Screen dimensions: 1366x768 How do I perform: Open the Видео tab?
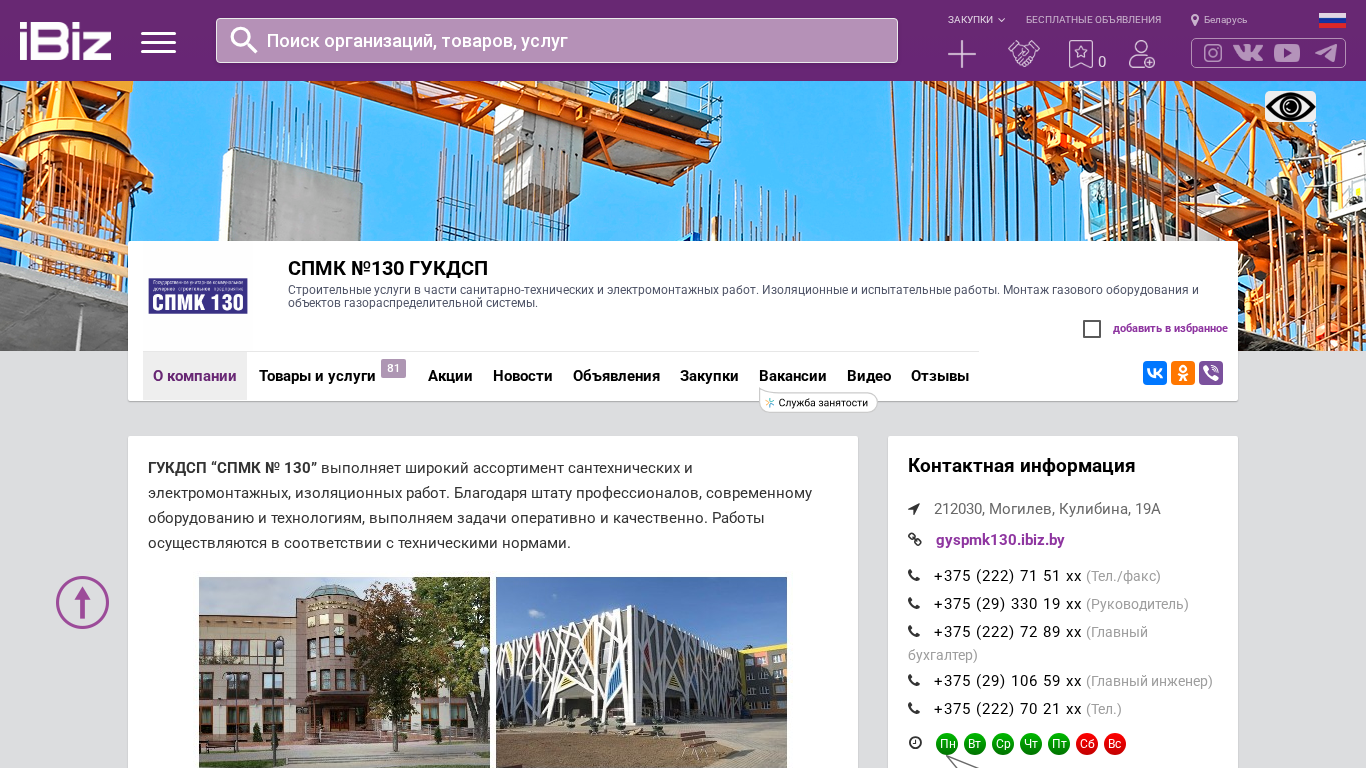point(869,376)
